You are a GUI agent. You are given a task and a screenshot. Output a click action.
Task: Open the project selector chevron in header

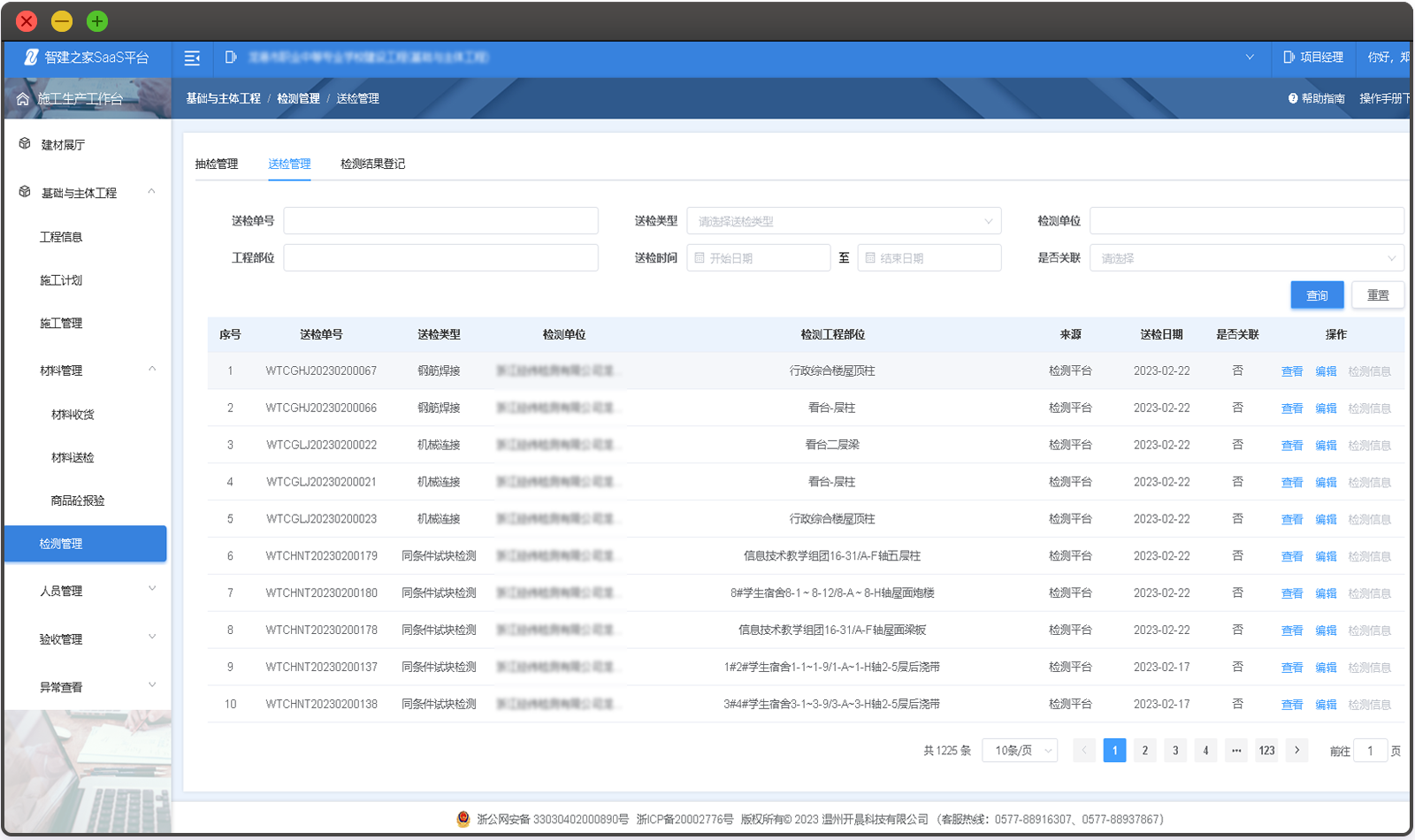tap(1250, 57)
